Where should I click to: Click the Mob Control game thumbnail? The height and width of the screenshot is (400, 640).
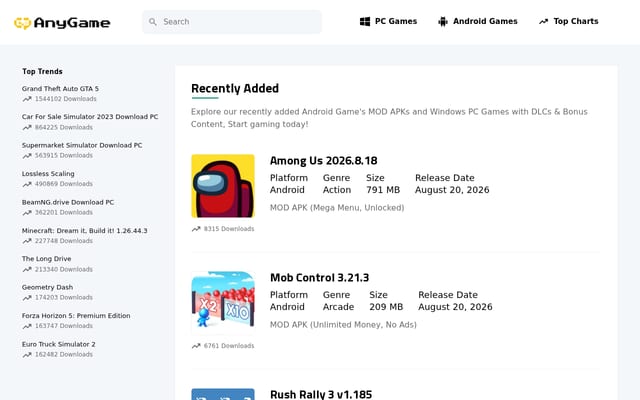[x=223, y=303]
